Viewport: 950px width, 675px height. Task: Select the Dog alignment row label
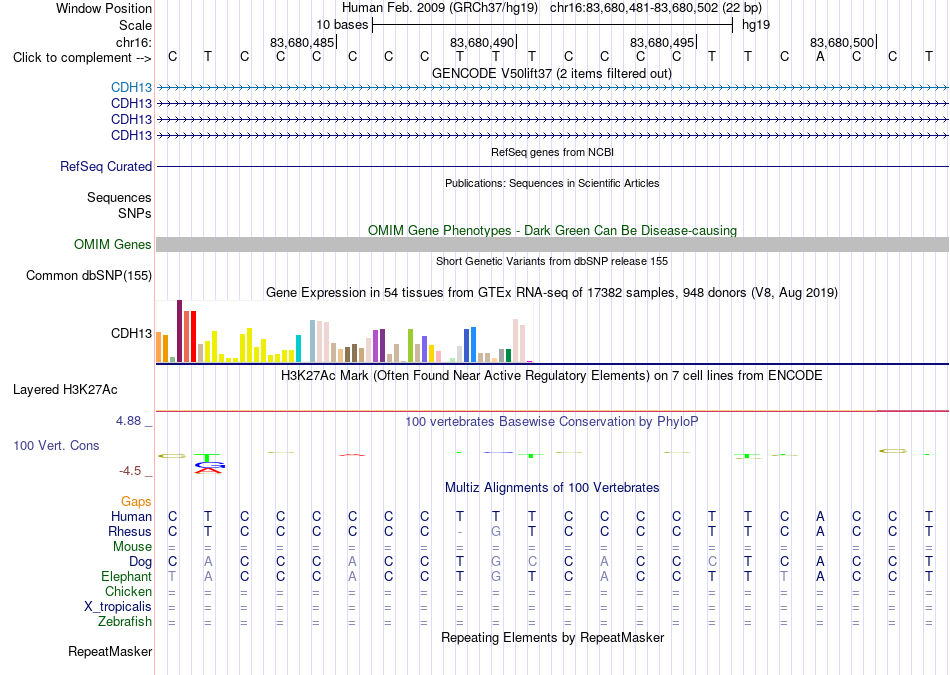point(140,562)
